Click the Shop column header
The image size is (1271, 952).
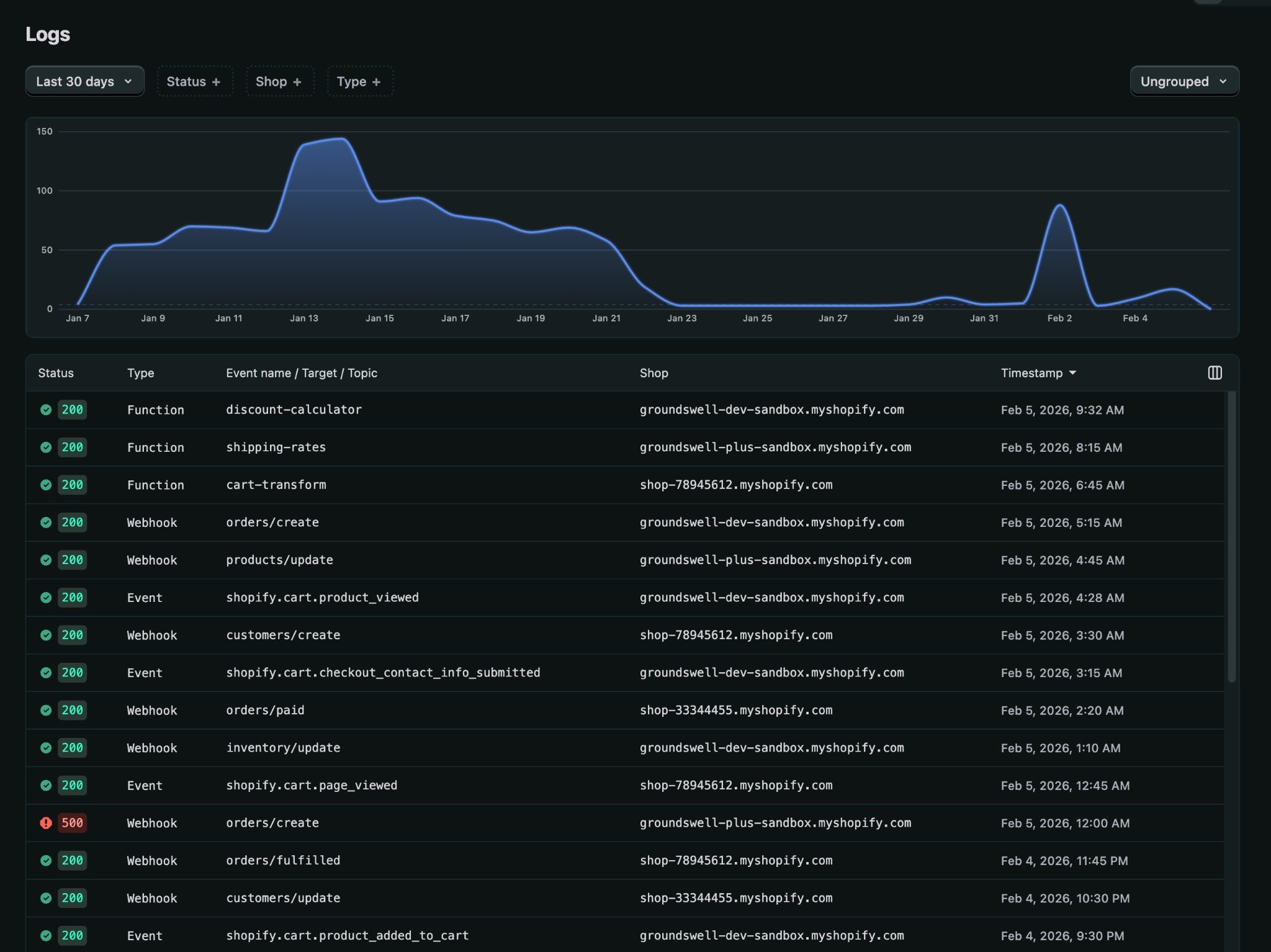coord(654,373)
